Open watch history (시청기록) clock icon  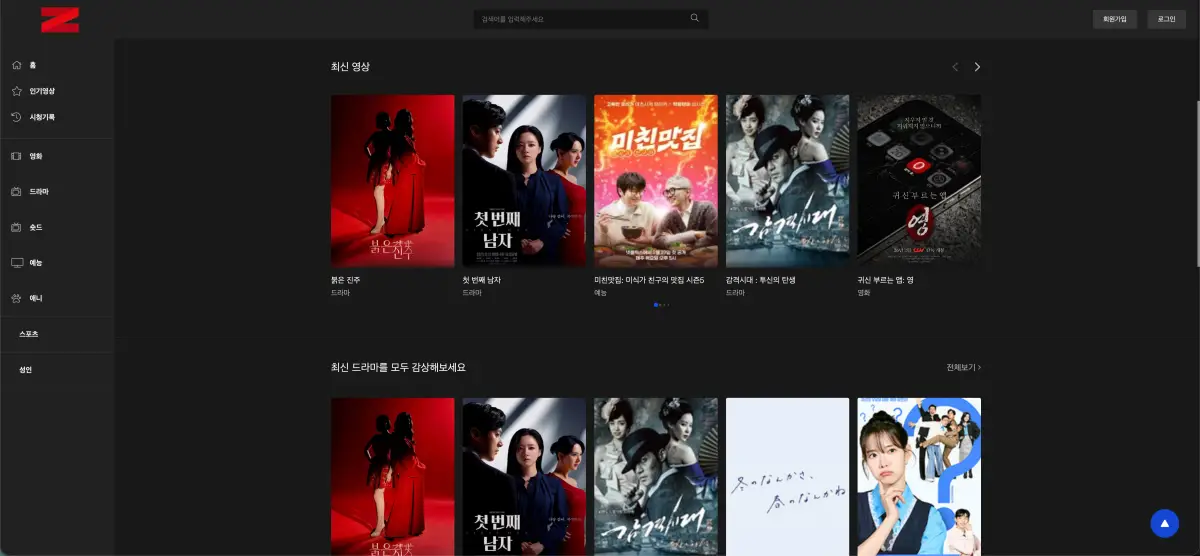click(x=17, y=117)
